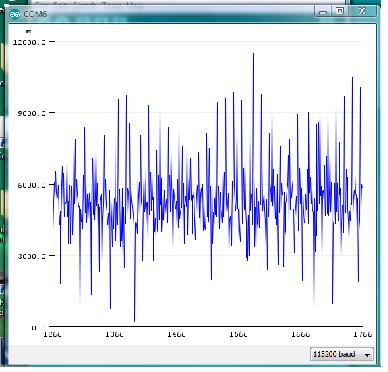Minimize the COM6 plotter window
Viewport: 388px width, 372px height.
pos(322,12)
